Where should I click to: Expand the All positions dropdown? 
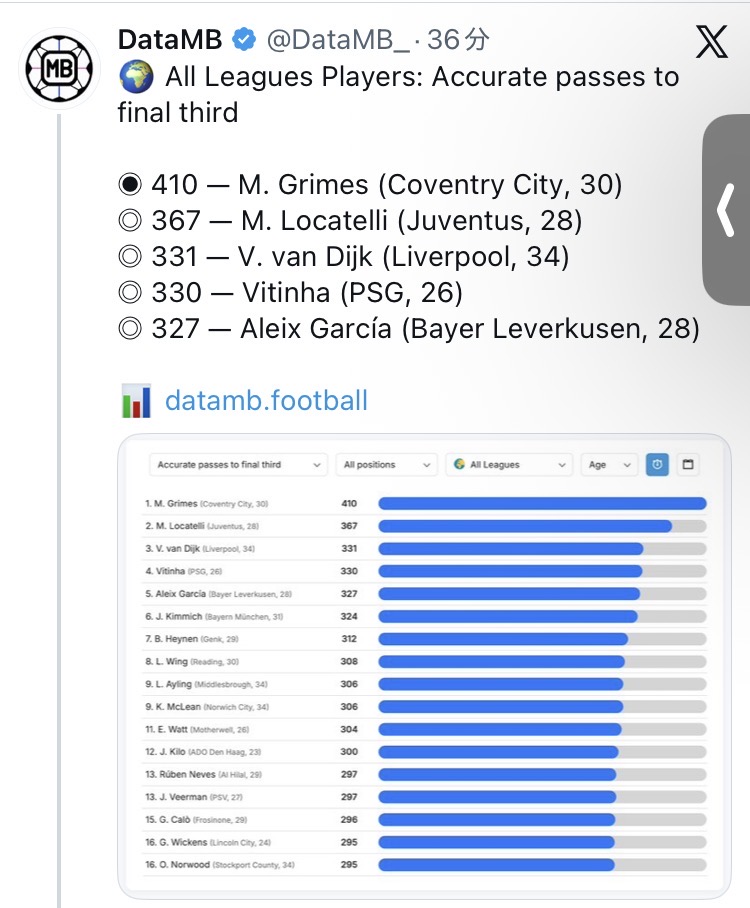[x=386, y=465]
